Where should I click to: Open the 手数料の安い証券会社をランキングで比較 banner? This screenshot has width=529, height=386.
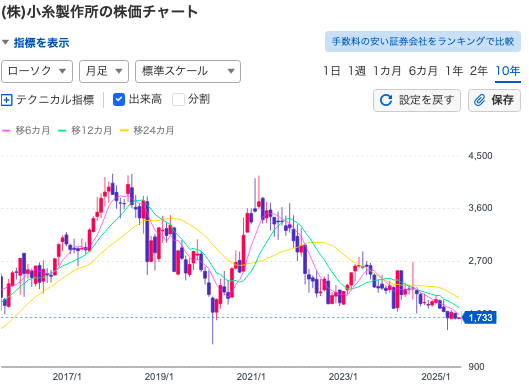click(x=423, y=42)
